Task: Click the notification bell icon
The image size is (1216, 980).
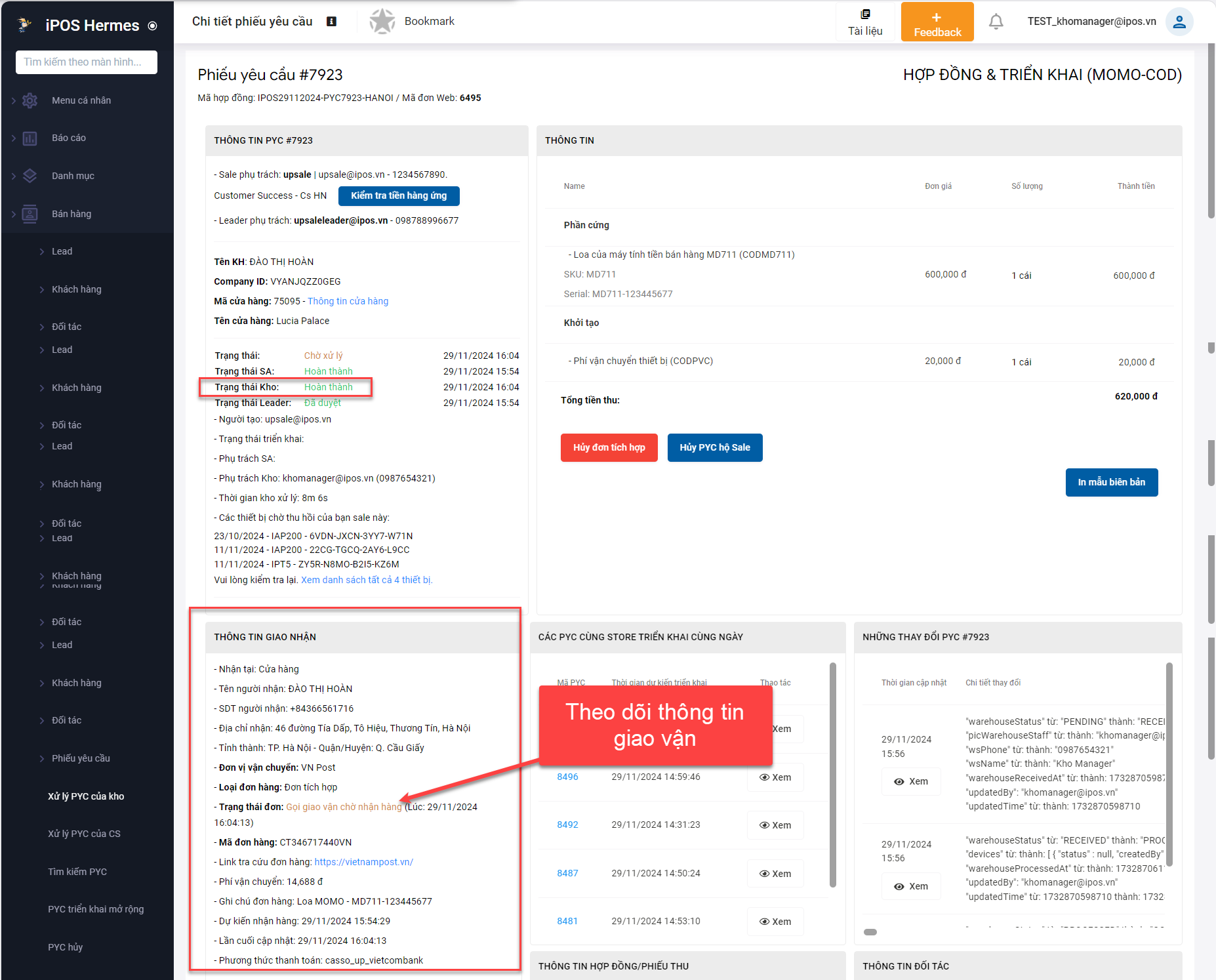Action: coord(996,22)
